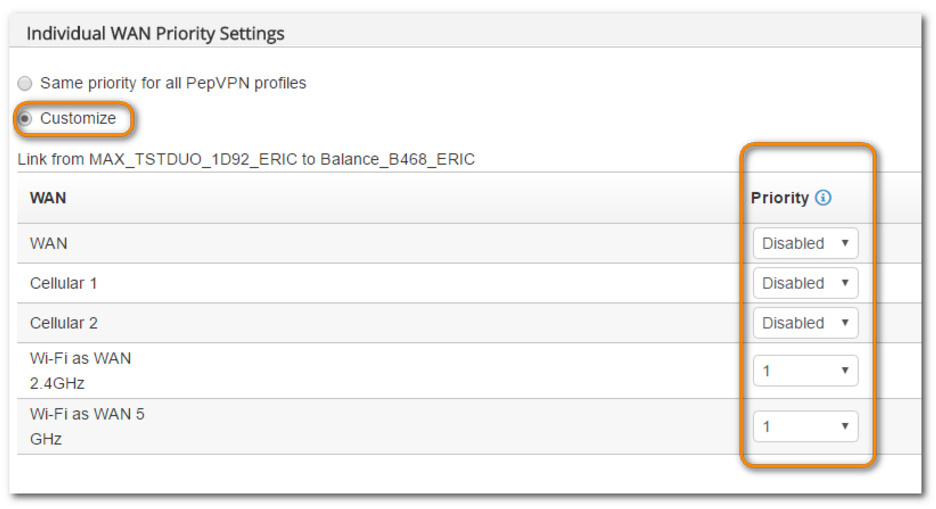Select the Cellular 1 row label
Screen dimensions: 936x509
(x=64, y=283)
